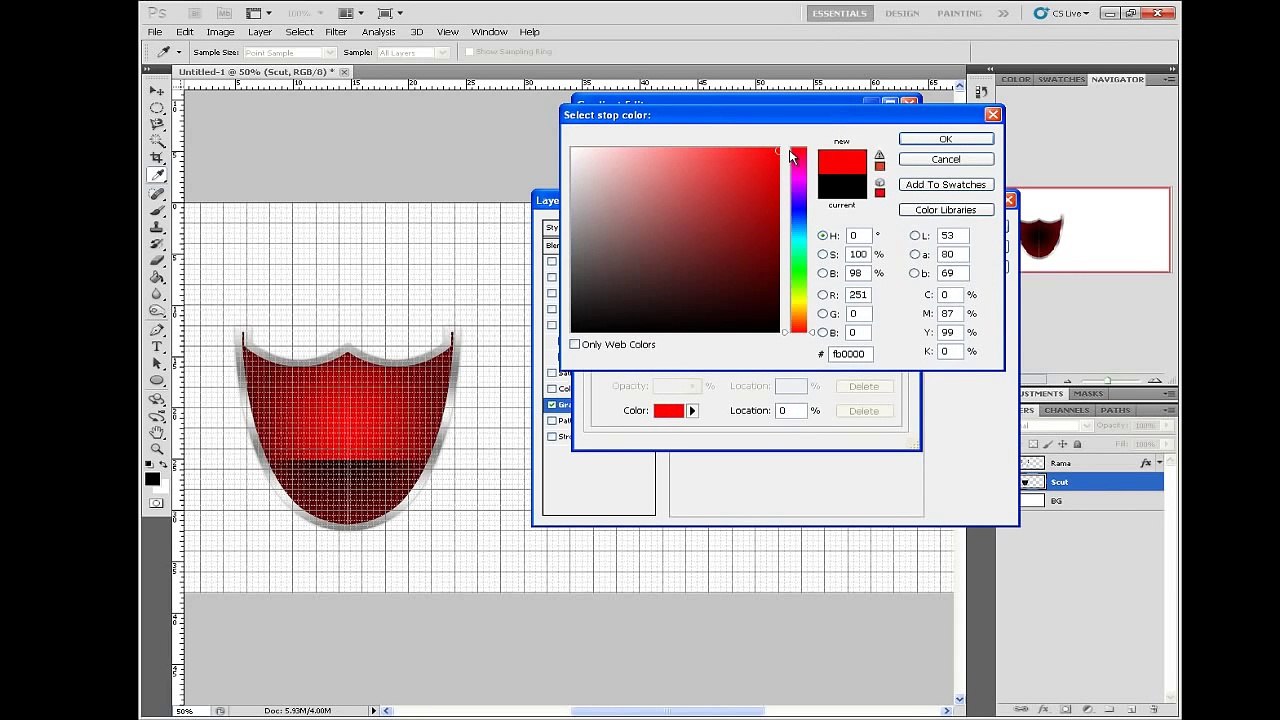
Task: Open the Layers panel options menu
Action: [1169, 410]
